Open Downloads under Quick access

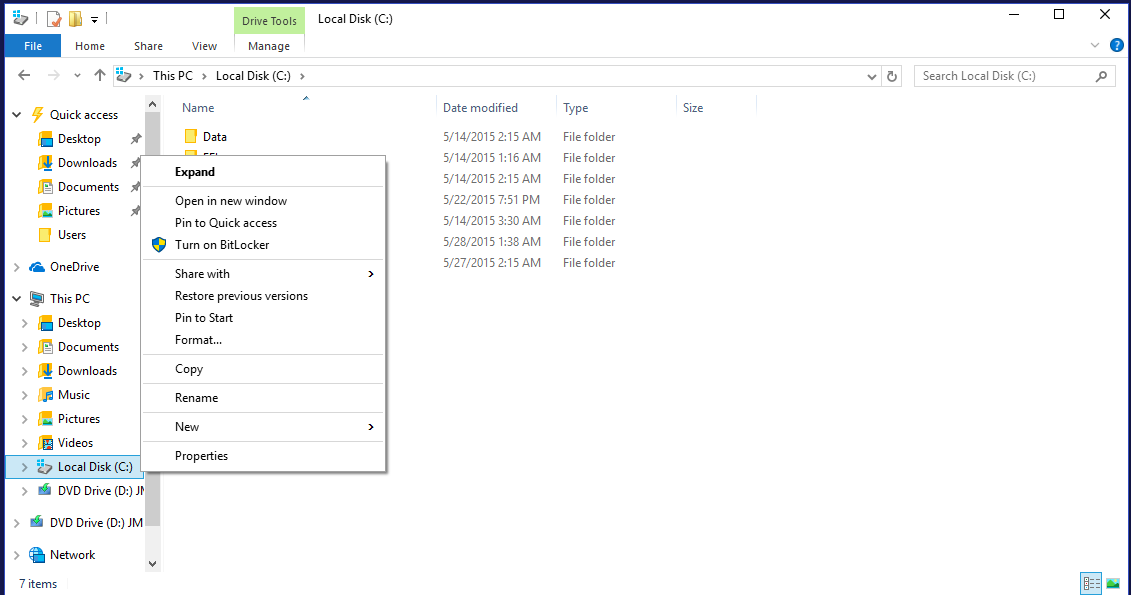[x=87, y=163]
